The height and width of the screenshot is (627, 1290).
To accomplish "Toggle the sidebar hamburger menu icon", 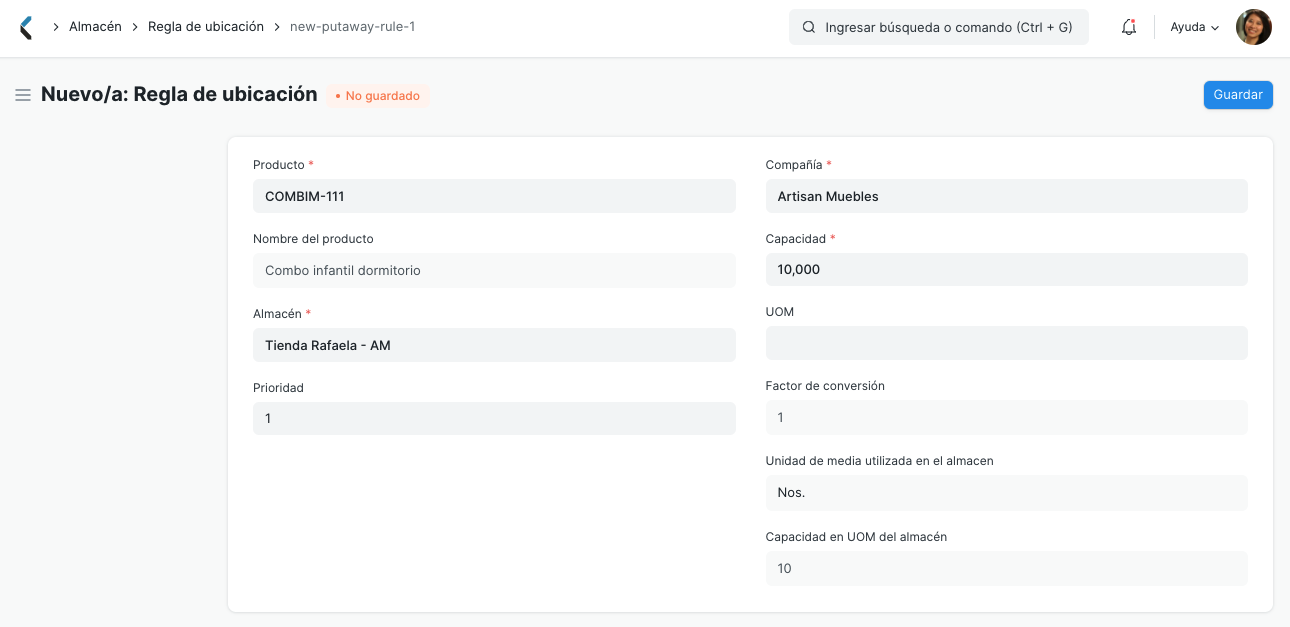I will pyautogui.click(x=23, y=95).
